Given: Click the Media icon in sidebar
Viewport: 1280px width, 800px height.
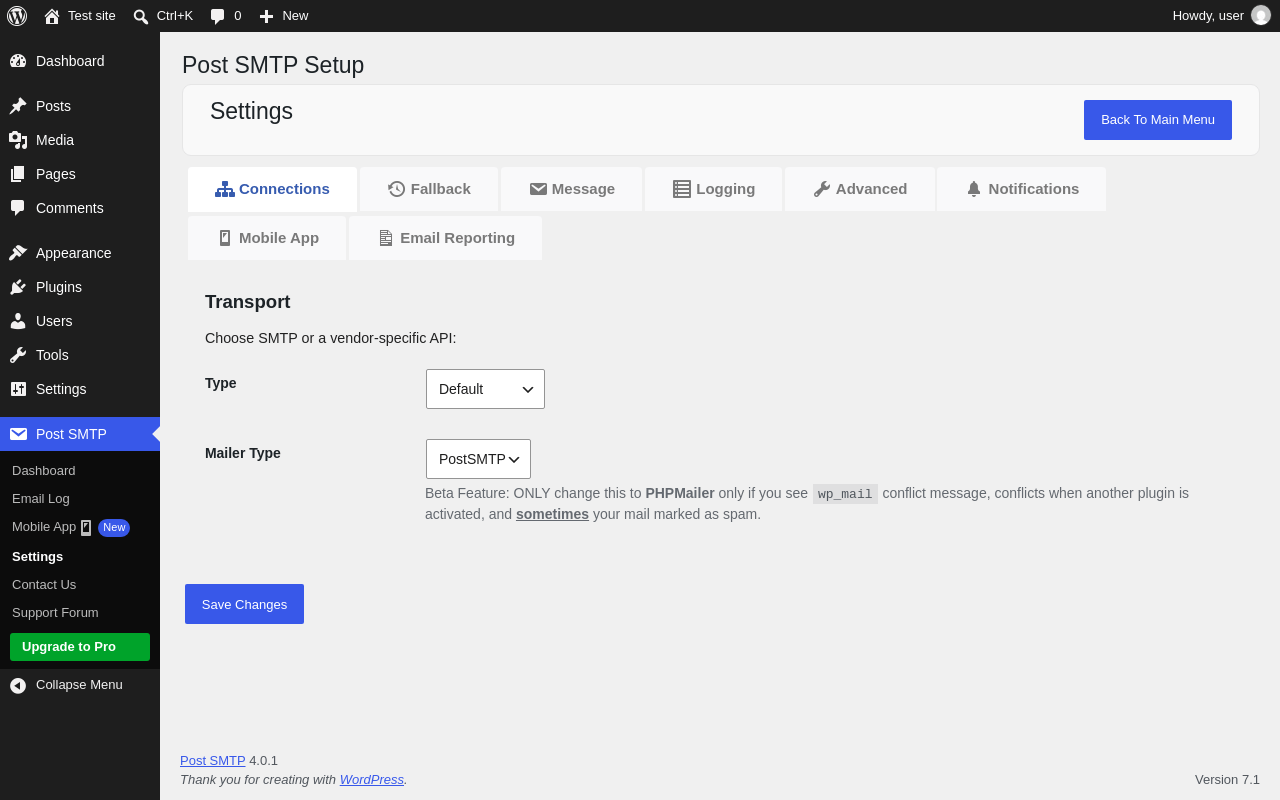Looking at the screenshot, I should tap(18, 140).
